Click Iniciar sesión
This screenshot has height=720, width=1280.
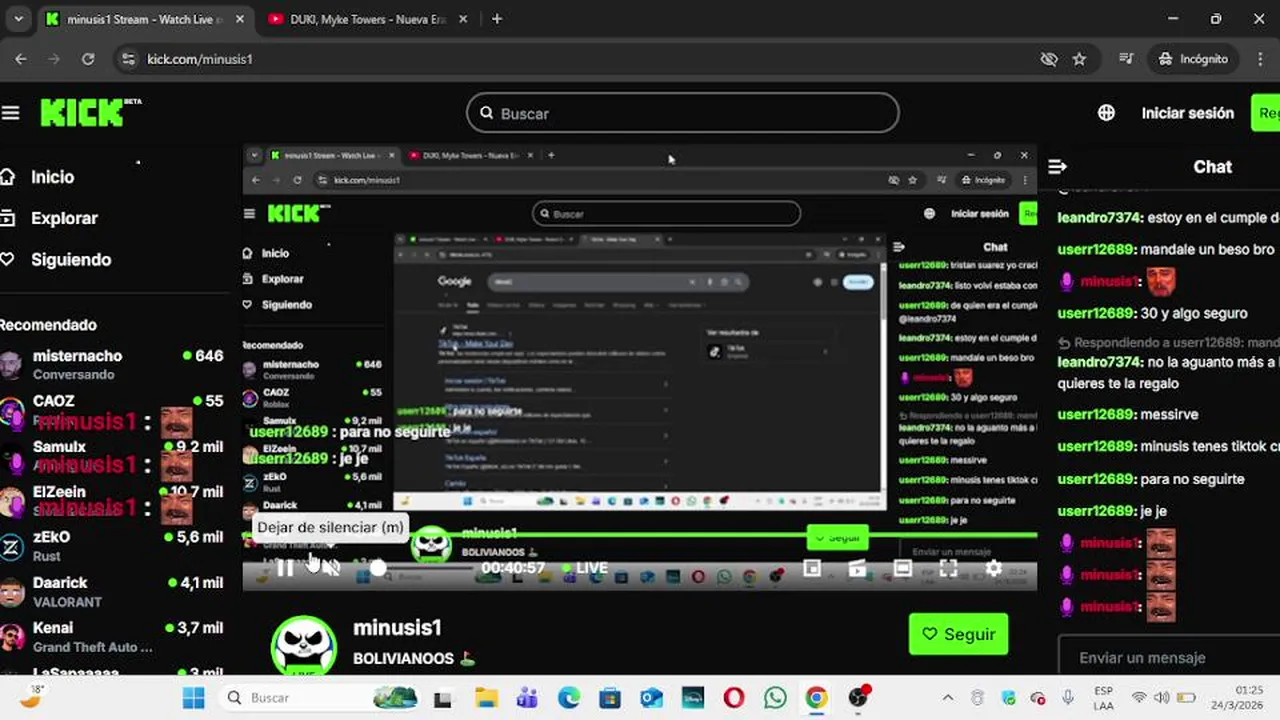click(1188, 113)
